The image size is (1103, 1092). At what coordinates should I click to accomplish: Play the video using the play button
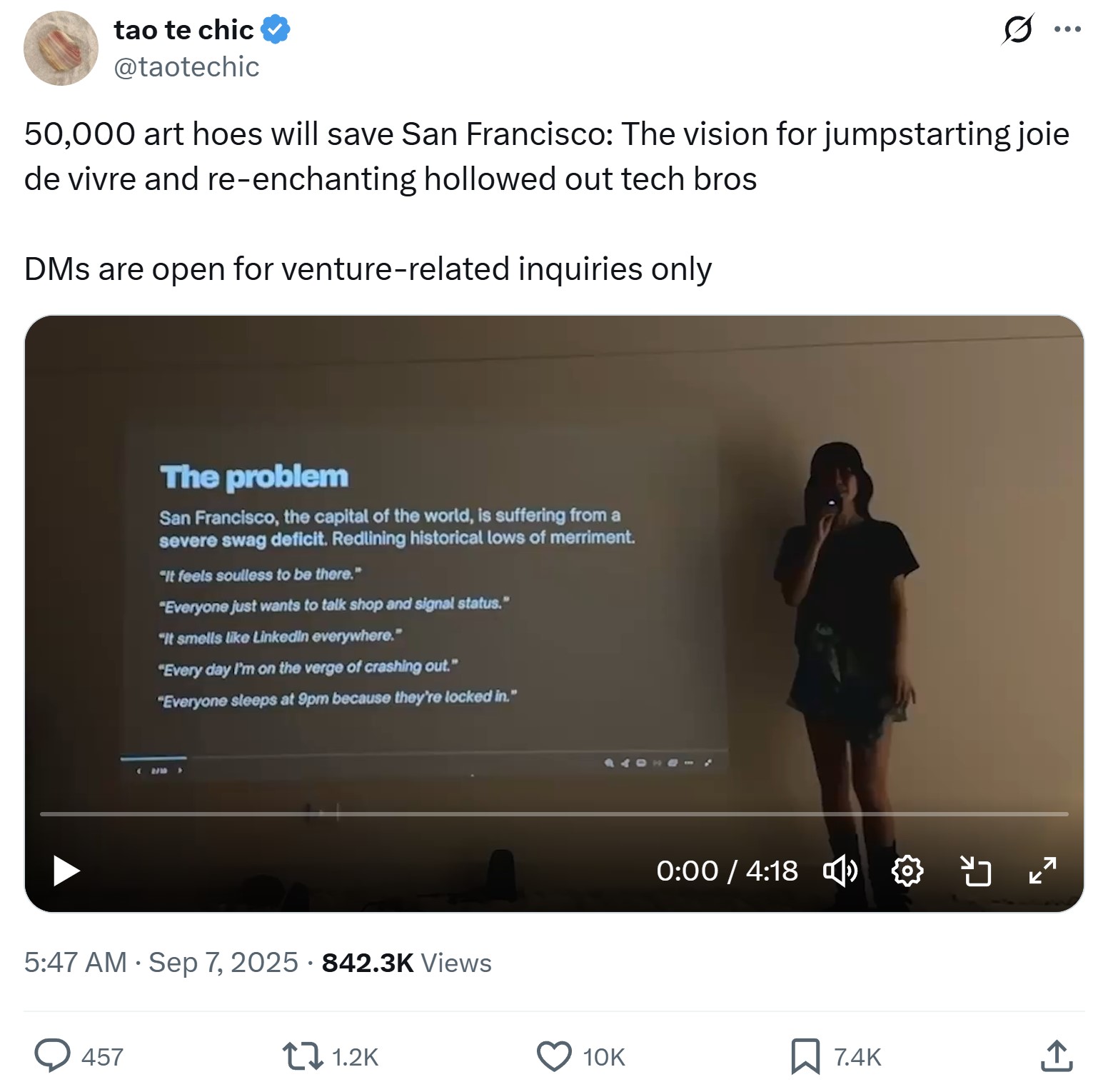[x=66, y=871]
